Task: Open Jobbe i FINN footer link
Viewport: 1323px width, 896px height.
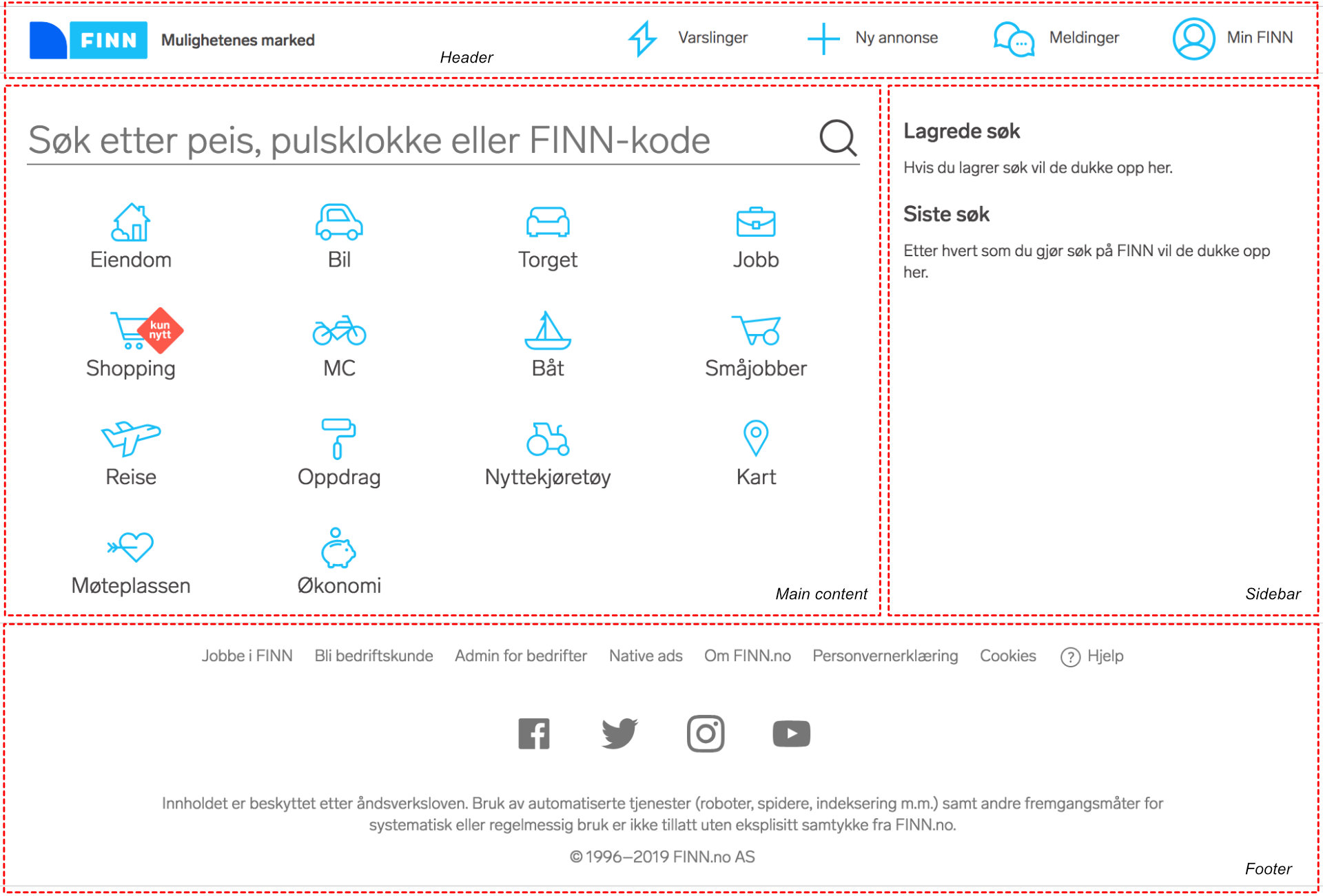Action: pyautogui.click(x=247, y=656)
